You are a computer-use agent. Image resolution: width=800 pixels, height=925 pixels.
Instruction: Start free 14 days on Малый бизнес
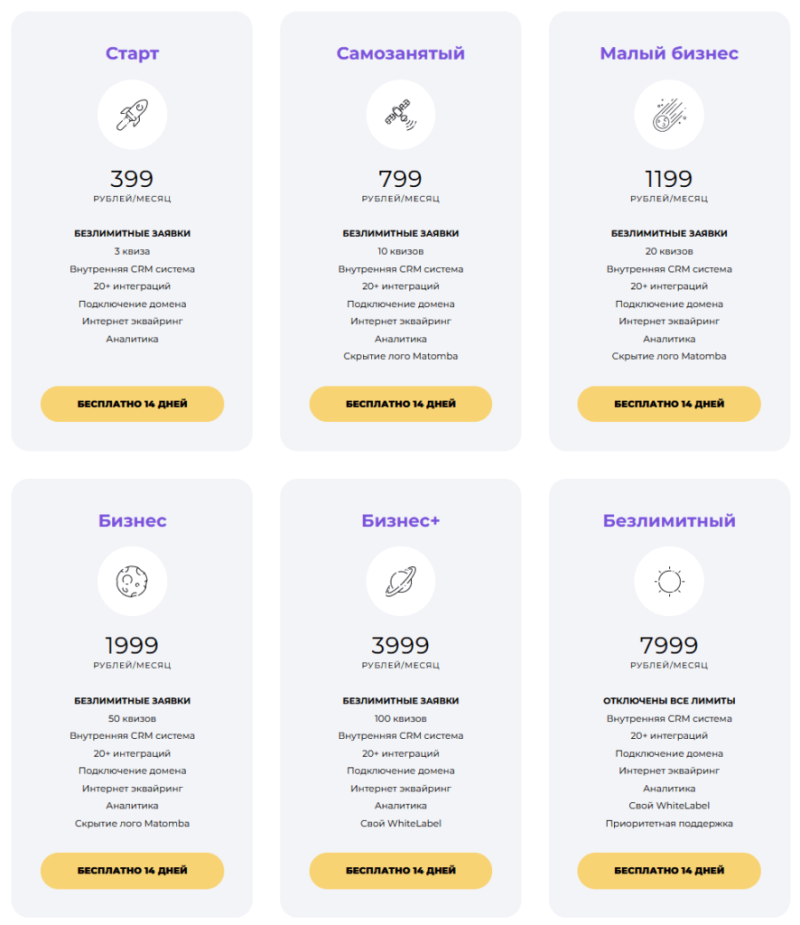[669, 404]
